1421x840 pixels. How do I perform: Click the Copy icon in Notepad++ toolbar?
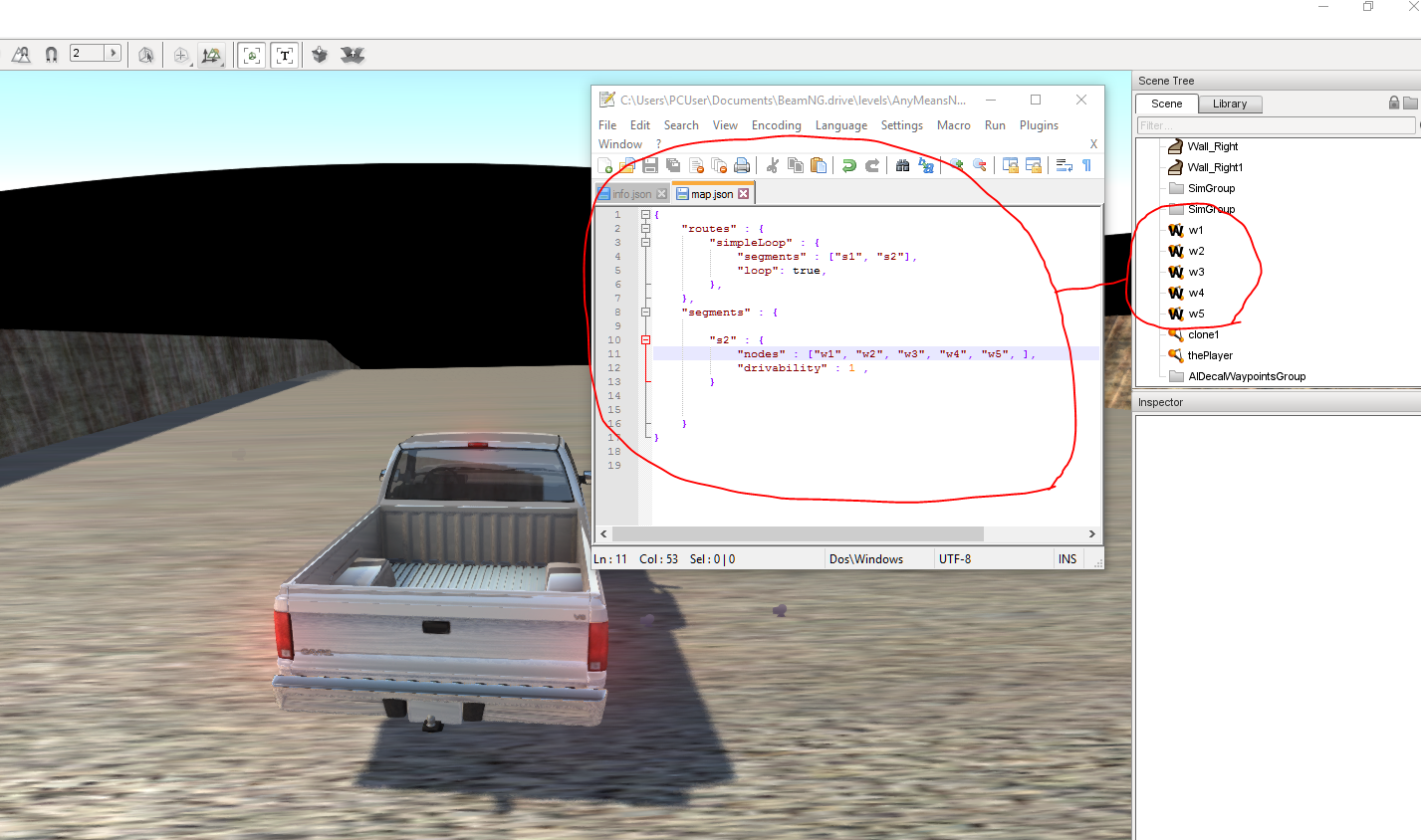[x=795, y=165]
